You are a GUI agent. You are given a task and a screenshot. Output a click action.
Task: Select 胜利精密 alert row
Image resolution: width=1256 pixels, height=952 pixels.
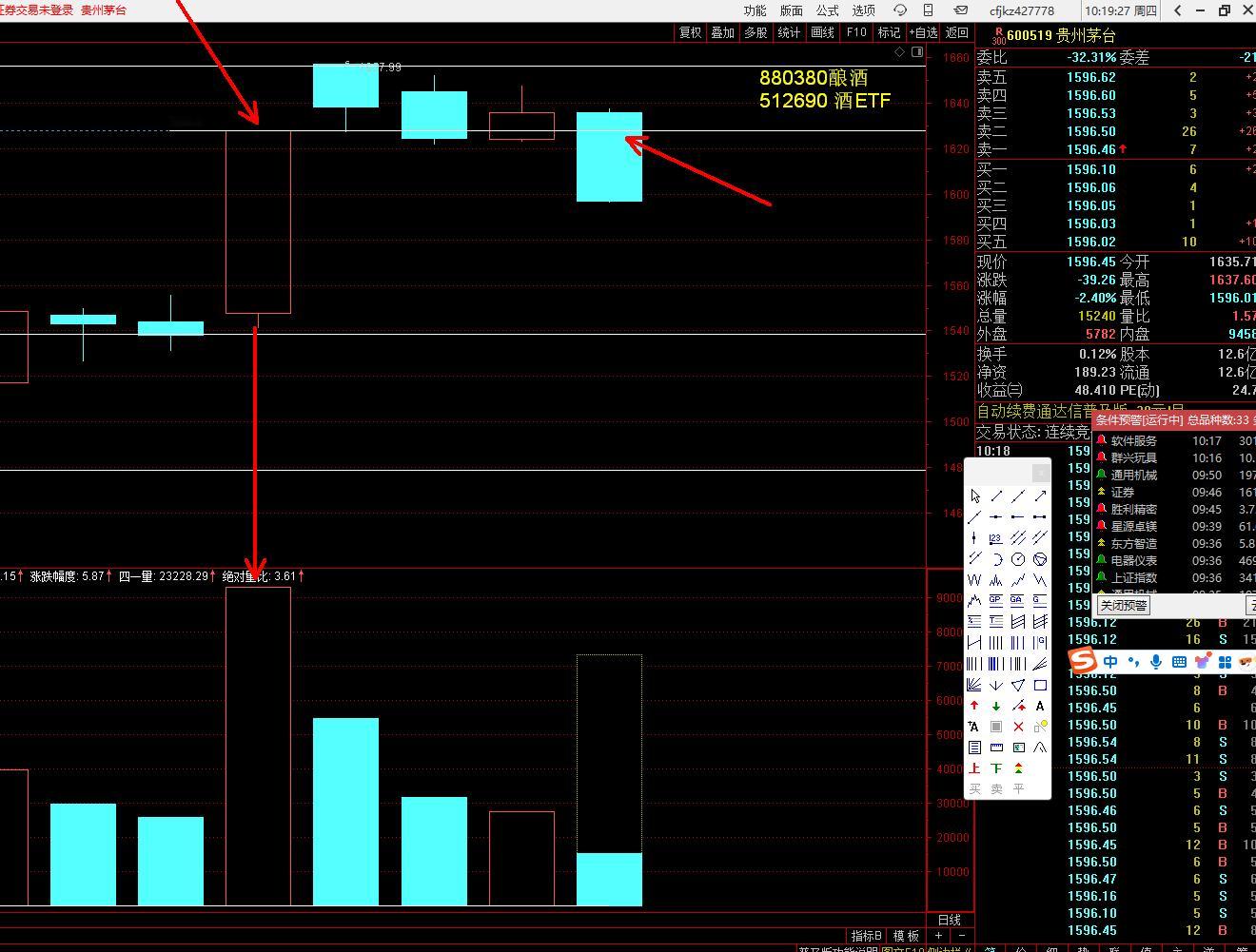pyautogui.click(x=1174, y=509)
